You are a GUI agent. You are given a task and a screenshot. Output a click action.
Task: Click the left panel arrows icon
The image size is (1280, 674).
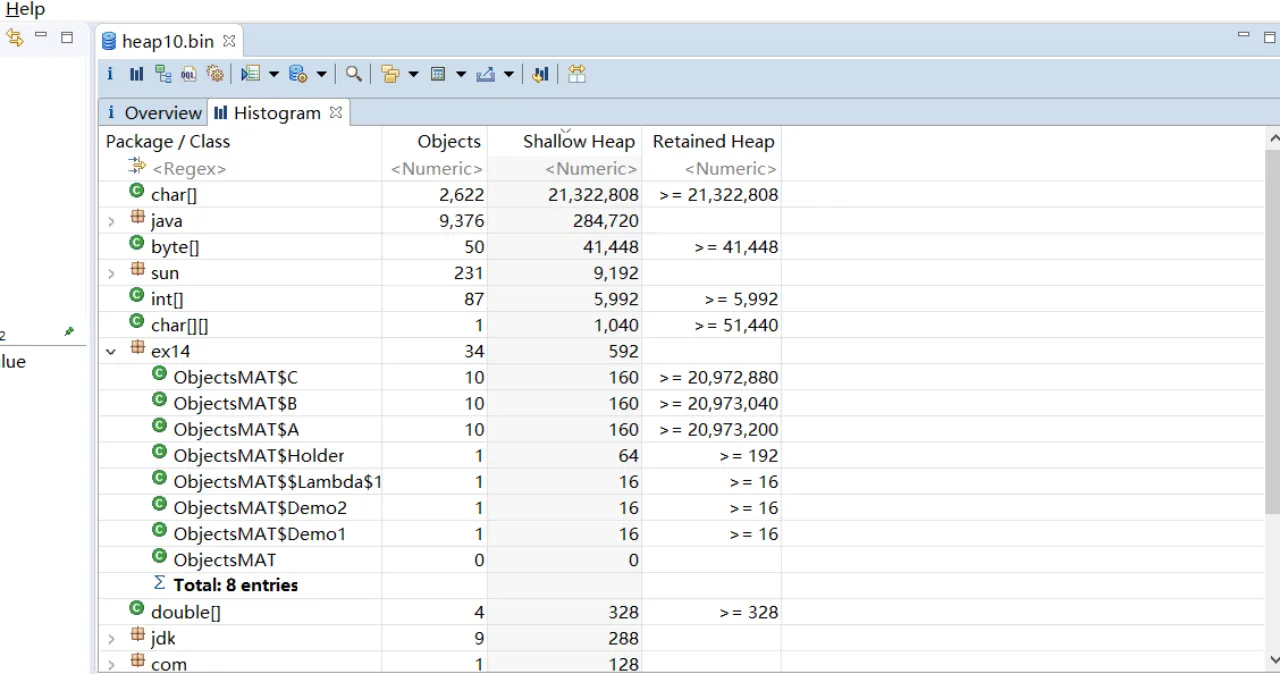click(14, 38)
